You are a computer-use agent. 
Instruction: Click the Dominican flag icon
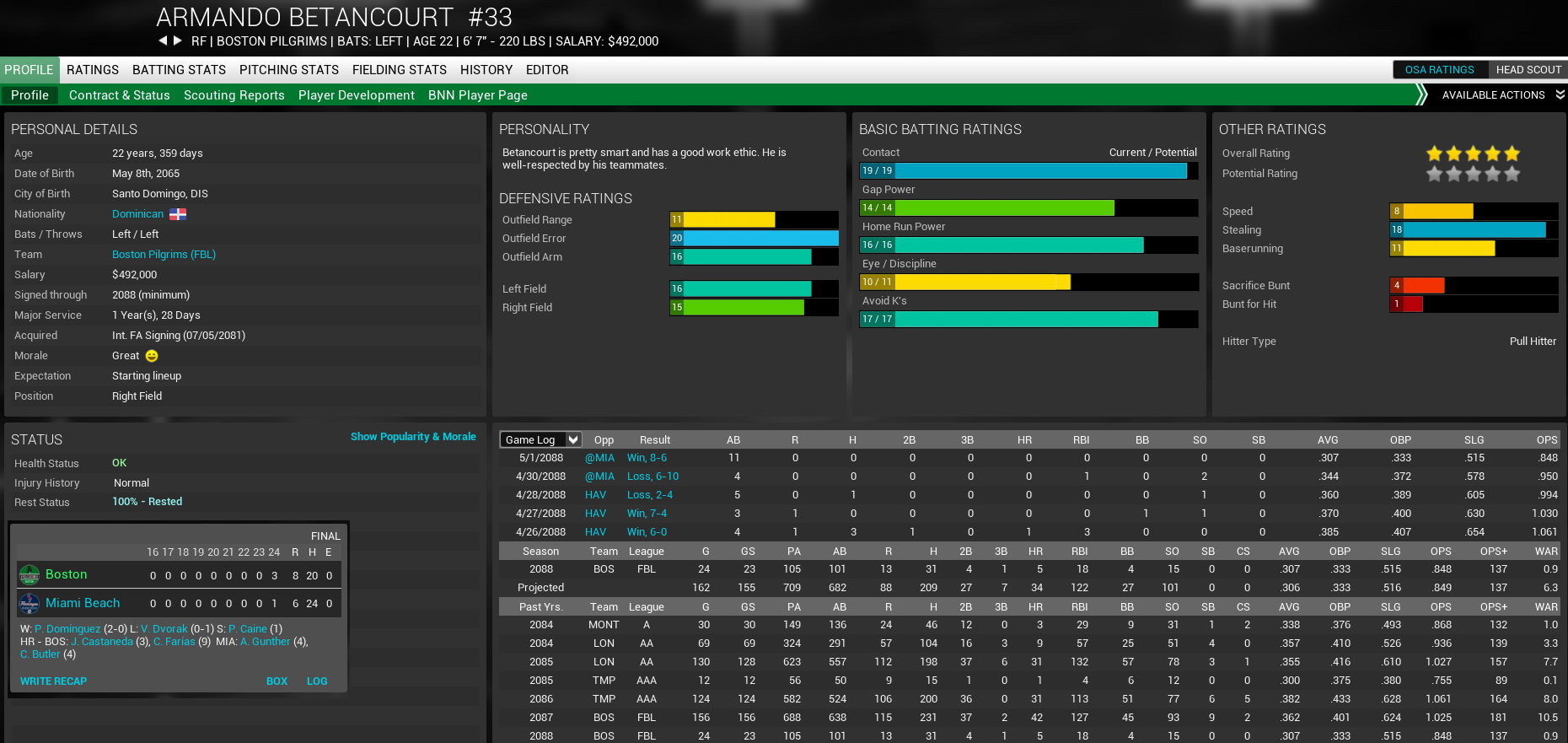coord(178,214)
